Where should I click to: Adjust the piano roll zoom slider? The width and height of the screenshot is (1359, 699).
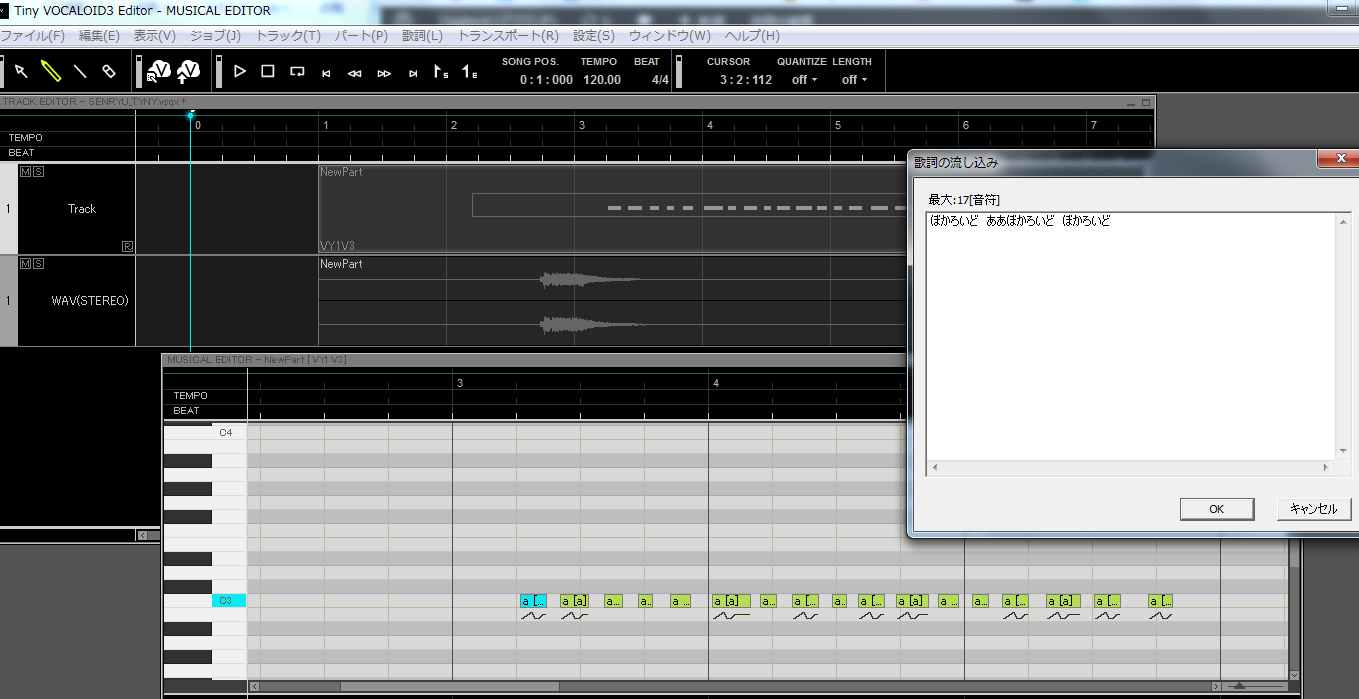(x=1239, y=686)
